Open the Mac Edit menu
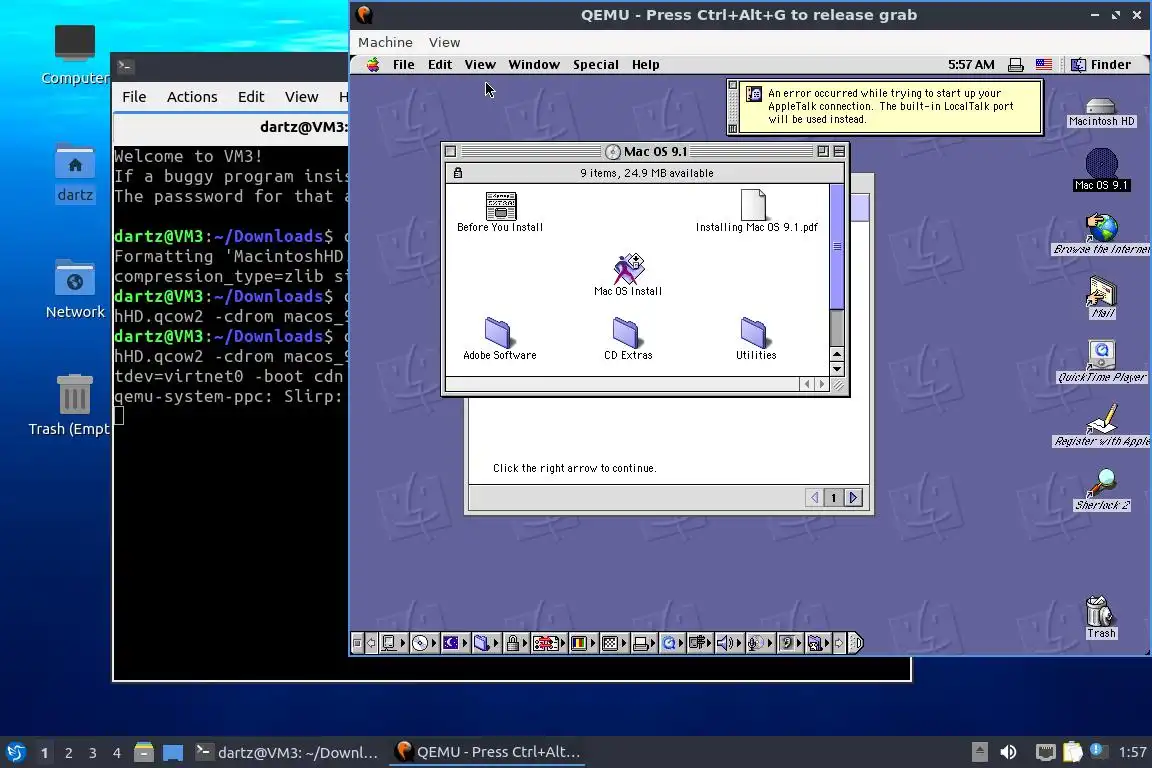The image size is (1152, 768). pos(439,65)
